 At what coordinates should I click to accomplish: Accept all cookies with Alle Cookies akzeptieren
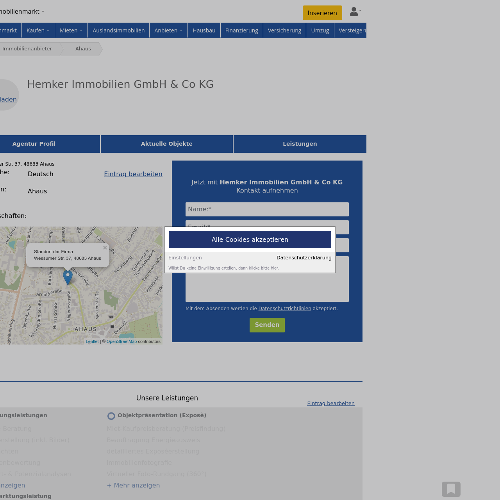(x=250, y=239)
